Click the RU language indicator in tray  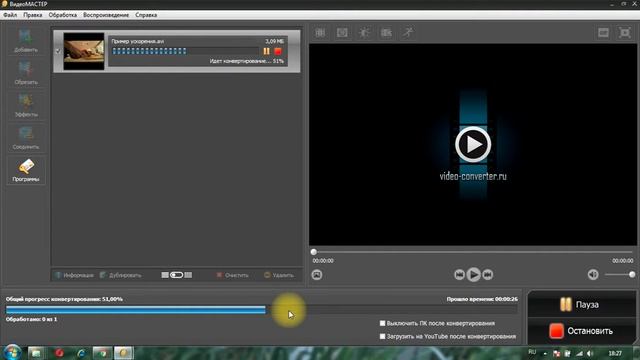click(532, 353)
